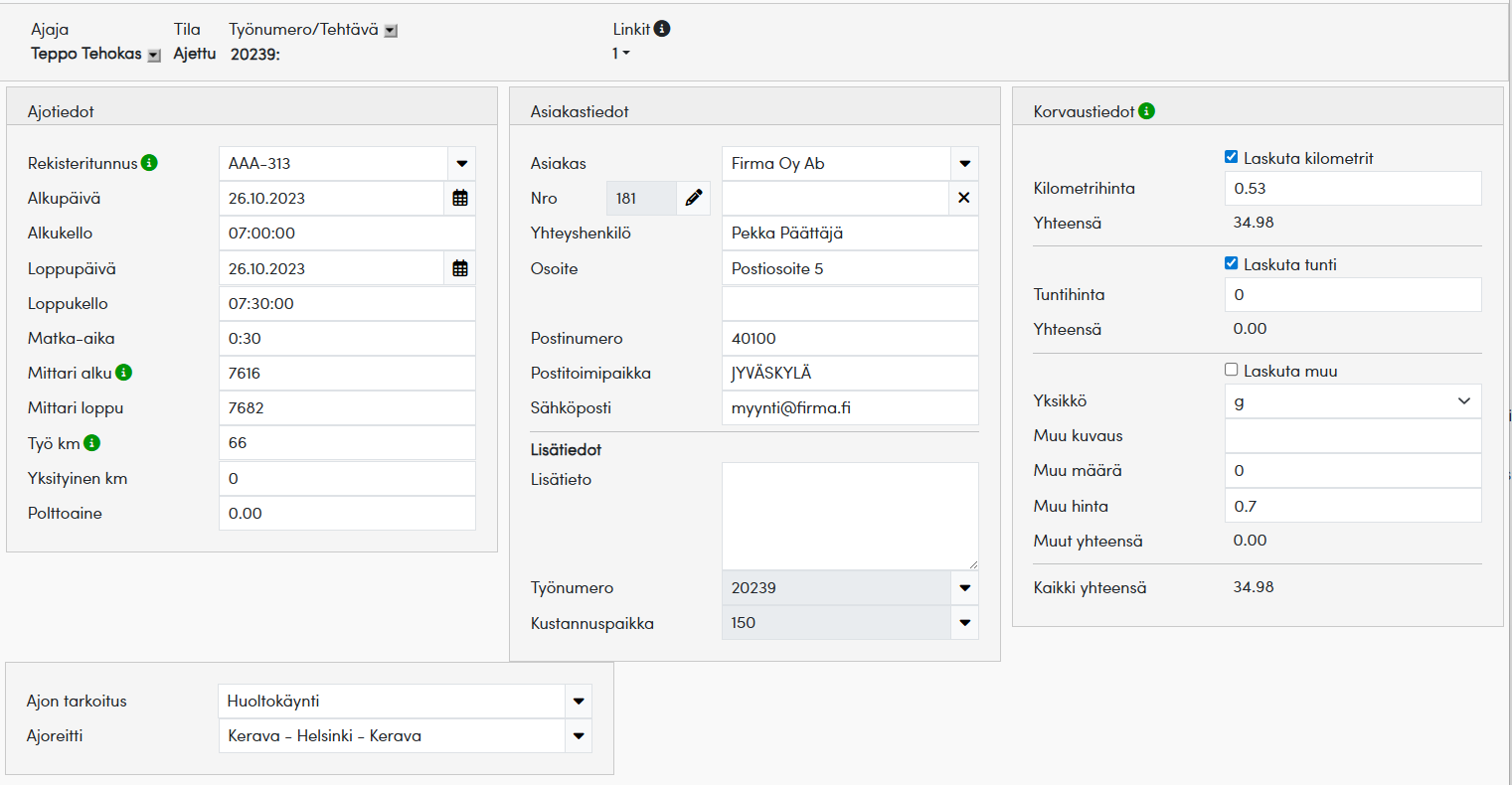The width and height of the screenshot is (1512, 785).
Task: Click the Mittari alku info icon
Action: (x=123, y=373)
